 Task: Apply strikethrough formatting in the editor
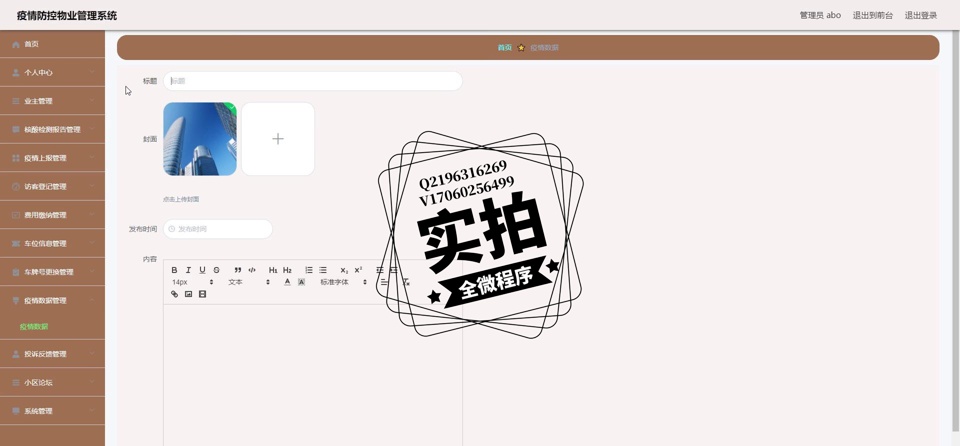[x=216, y=270]
